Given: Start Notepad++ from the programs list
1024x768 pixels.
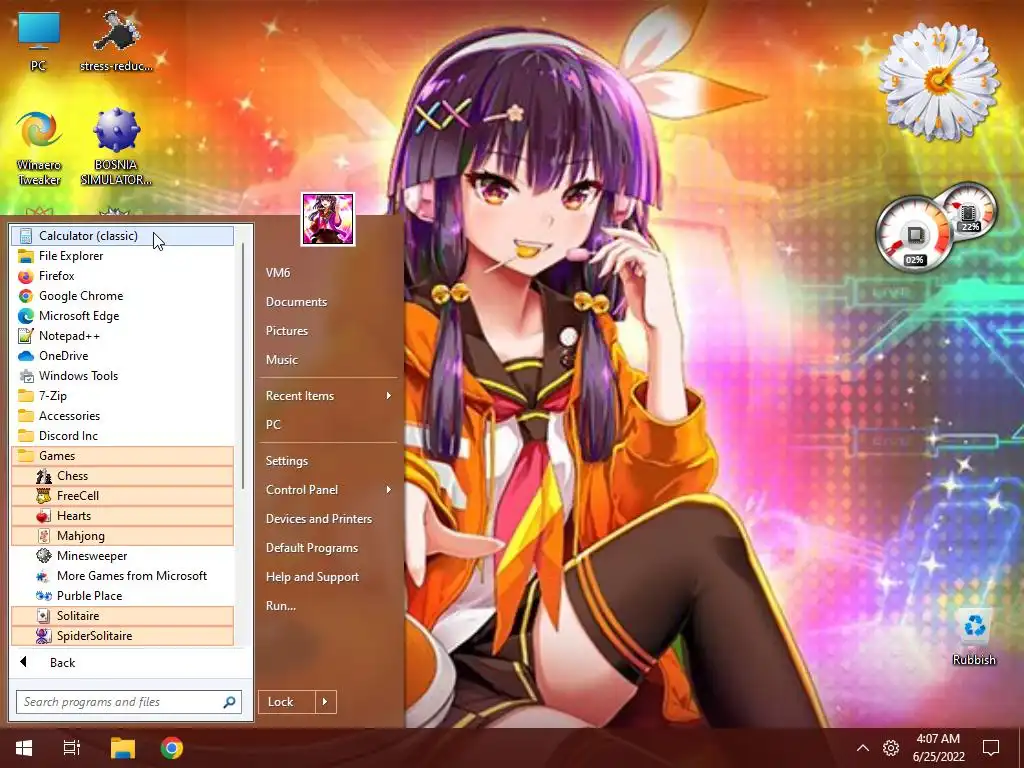Looking at the screenshot, I should (122, 336).
